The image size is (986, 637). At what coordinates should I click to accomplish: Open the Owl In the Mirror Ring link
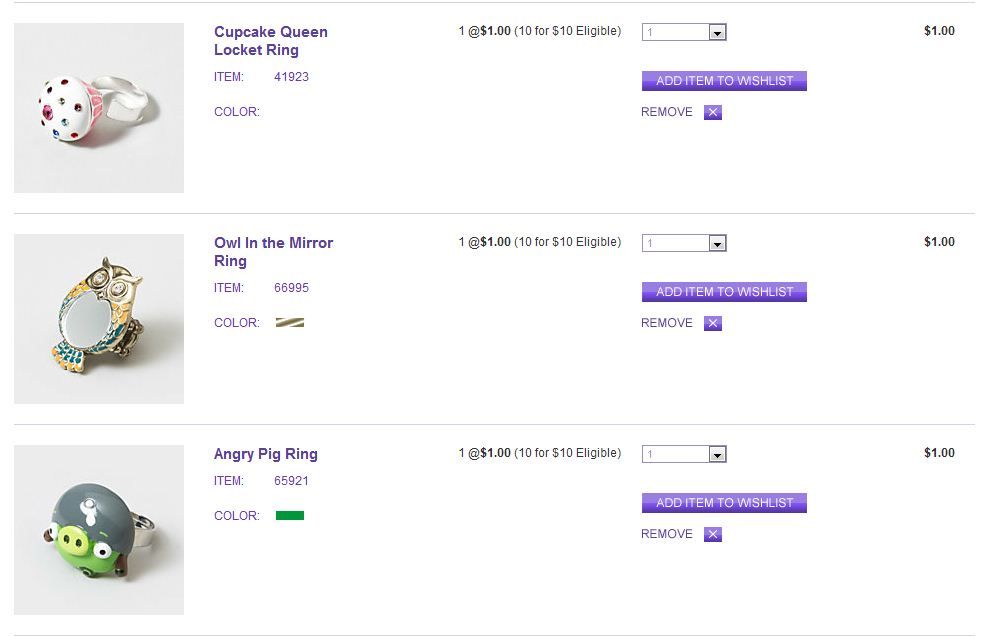[x=273, y=252]
